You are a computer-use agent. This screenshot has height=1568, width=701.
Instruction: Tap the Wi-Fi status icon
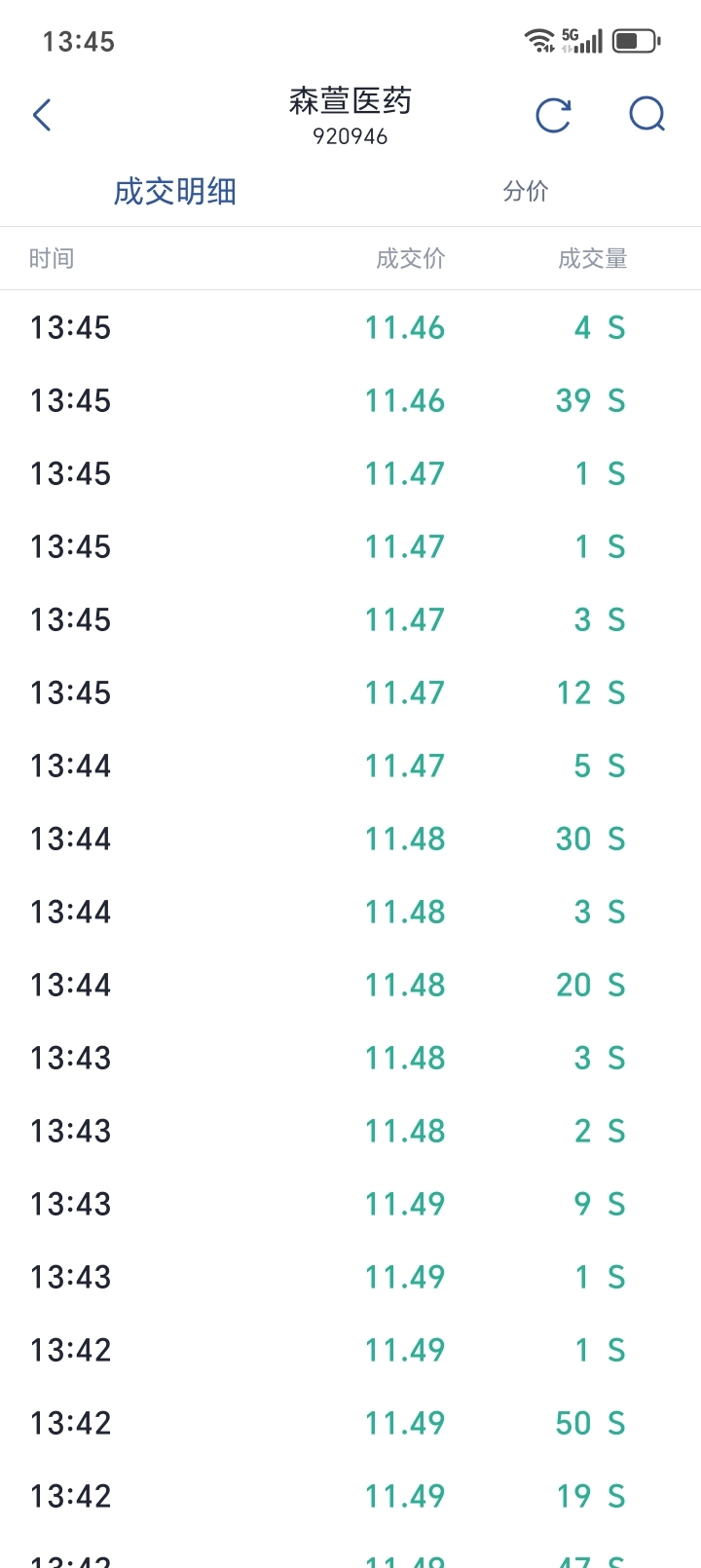click(538, 41)
